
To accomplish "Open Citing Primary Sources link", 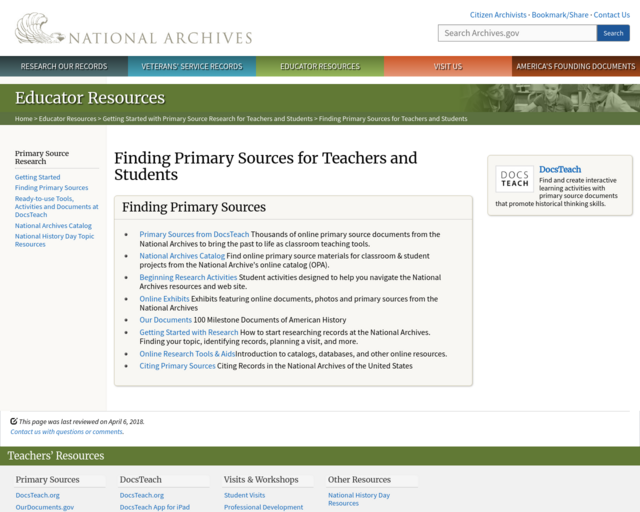I will tap(177, 366).
